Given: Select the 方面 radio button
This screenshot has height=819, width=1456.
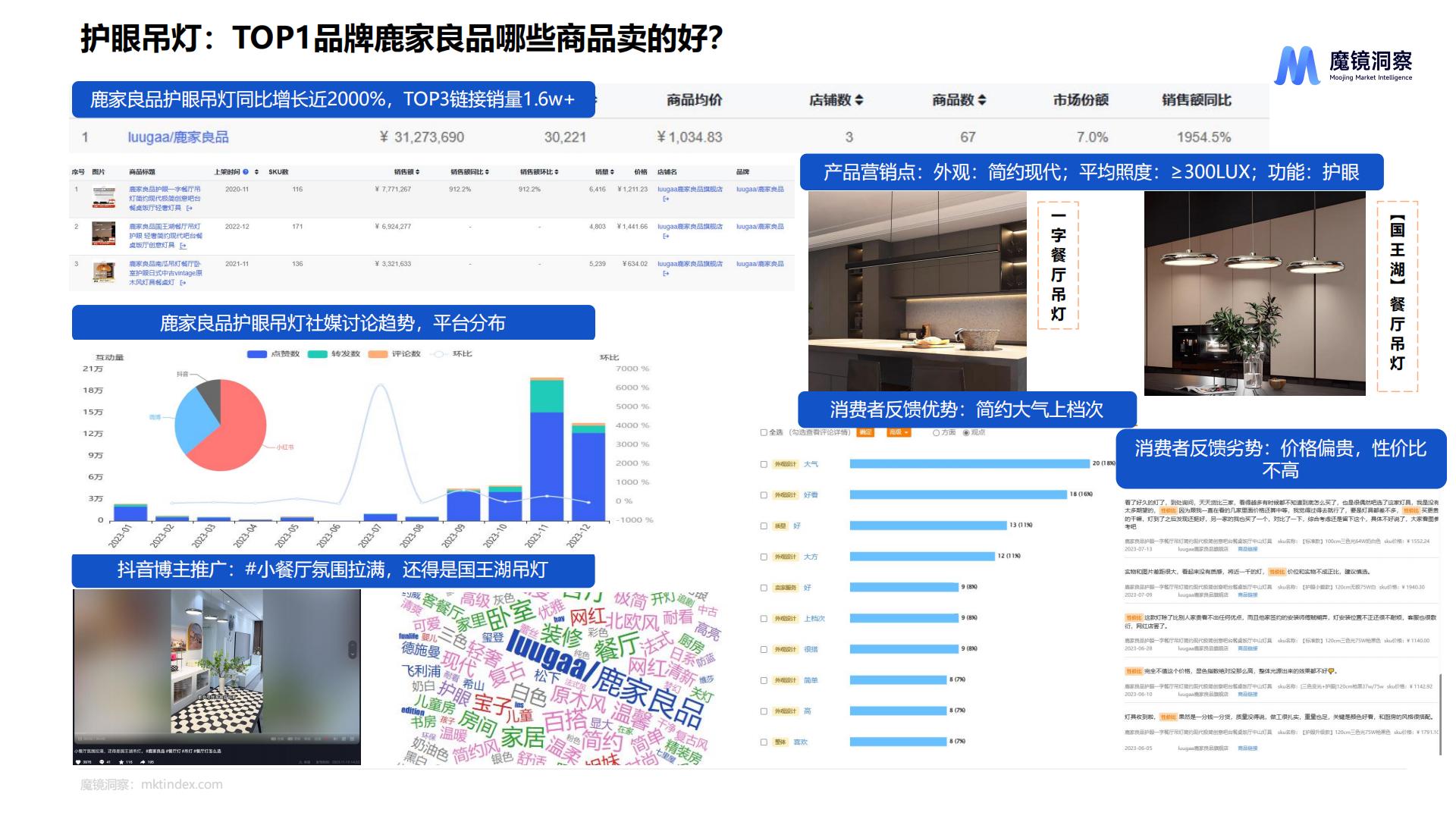Looking at the screenshot, I should click(x=937, y=432).
